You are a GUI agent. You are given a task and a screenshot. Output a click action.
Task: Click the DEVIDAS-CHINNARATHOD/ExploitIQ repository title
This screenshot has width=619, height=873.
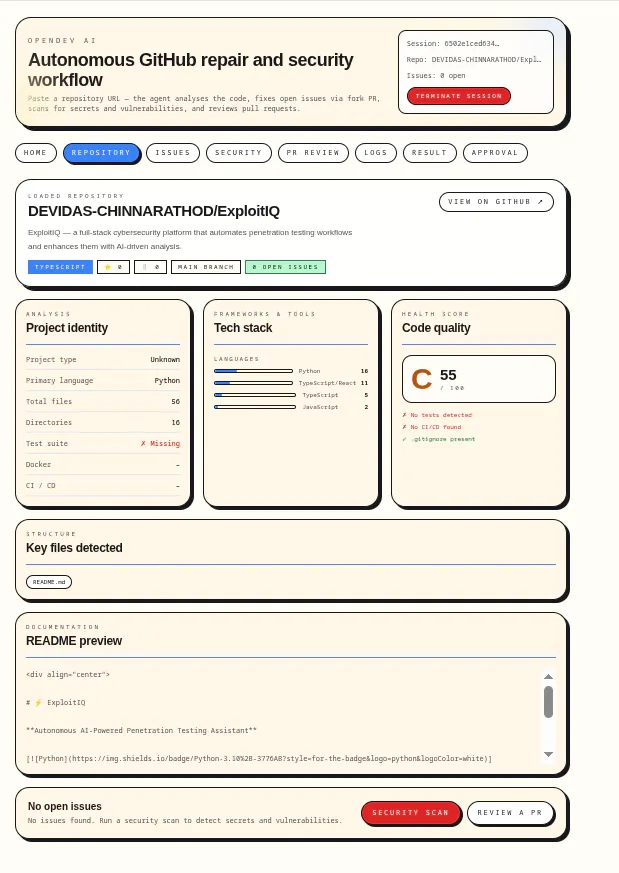[154, 211]
